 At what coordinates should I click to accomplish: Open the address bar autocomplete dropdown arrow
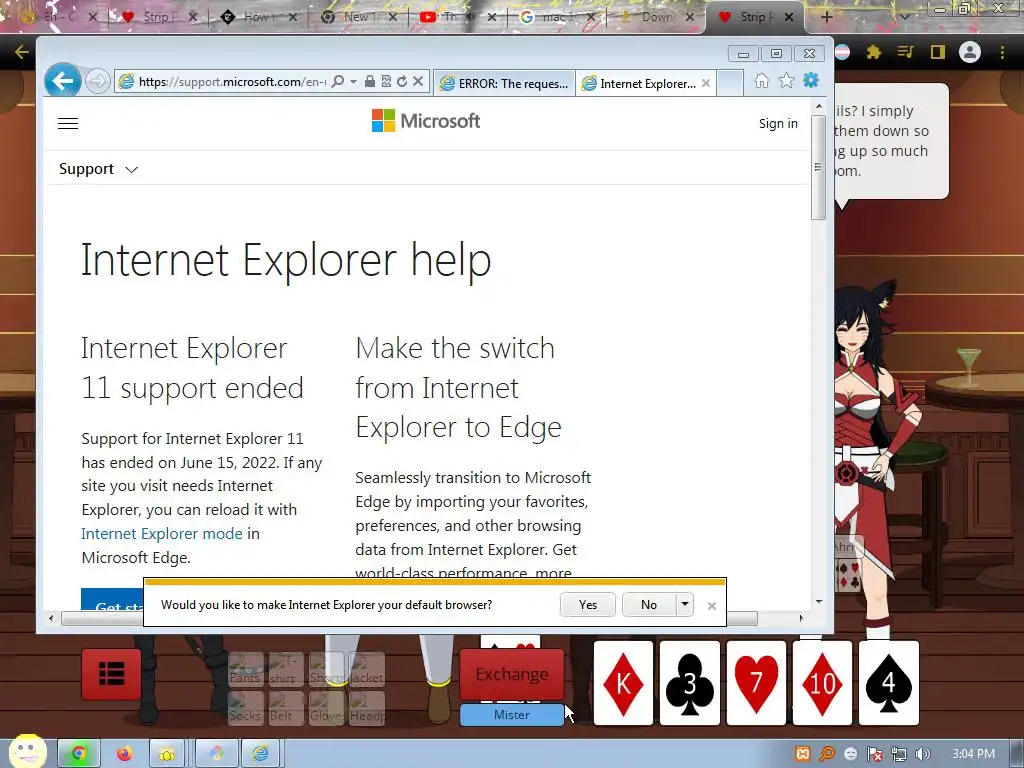click(x=353, y=82)
